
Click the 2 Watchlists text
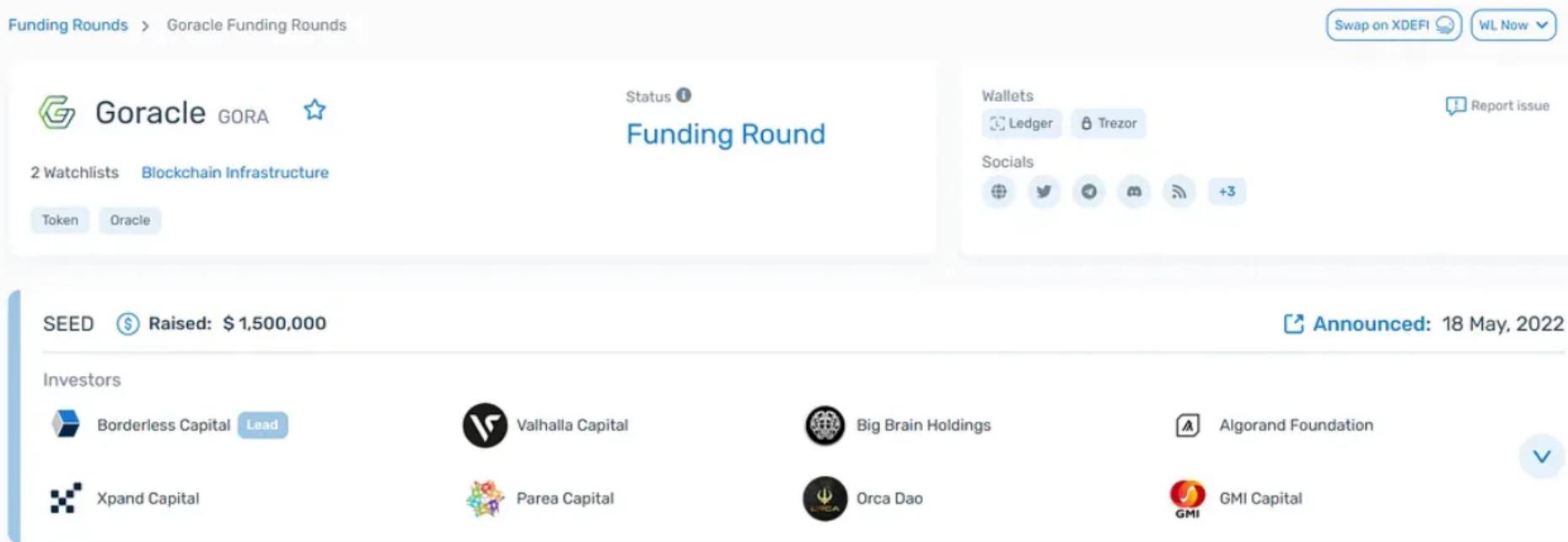click(x=75, y=172)
